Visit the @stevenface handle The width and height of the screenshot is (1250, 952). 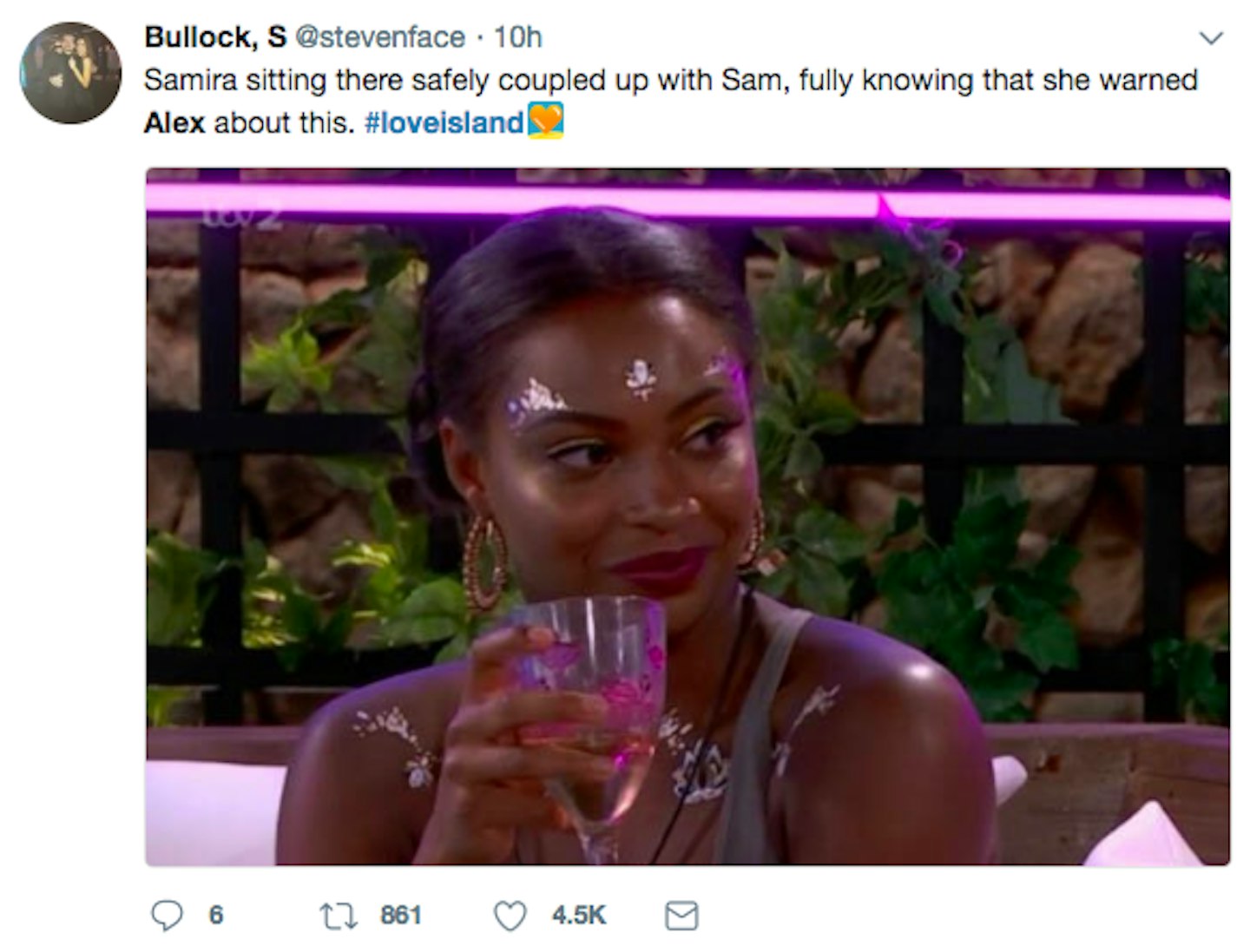[x=380, y=37]
